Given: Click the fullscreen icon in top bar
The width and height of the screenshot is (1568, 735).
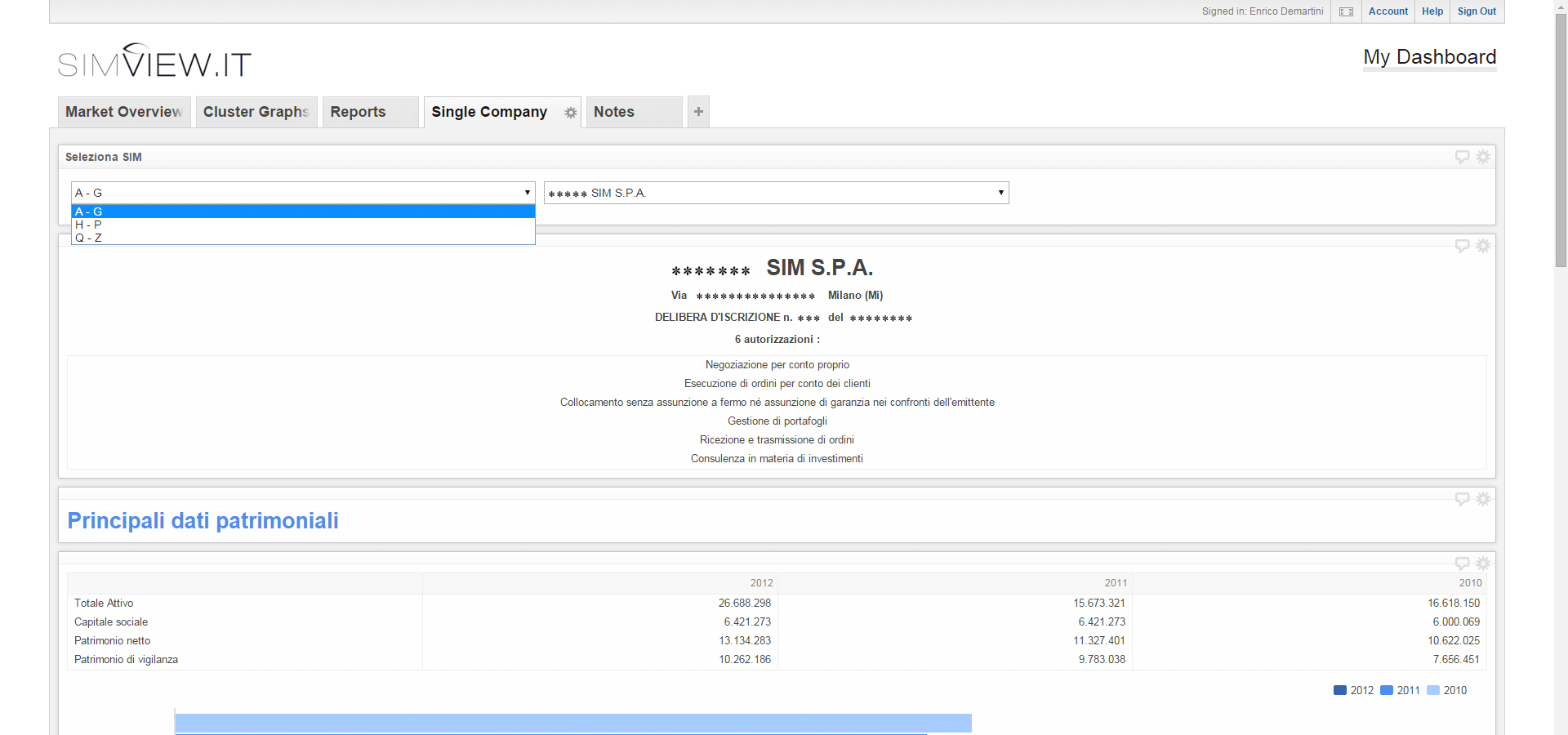Looking at the screenshot, I should tap(1346, 11).
